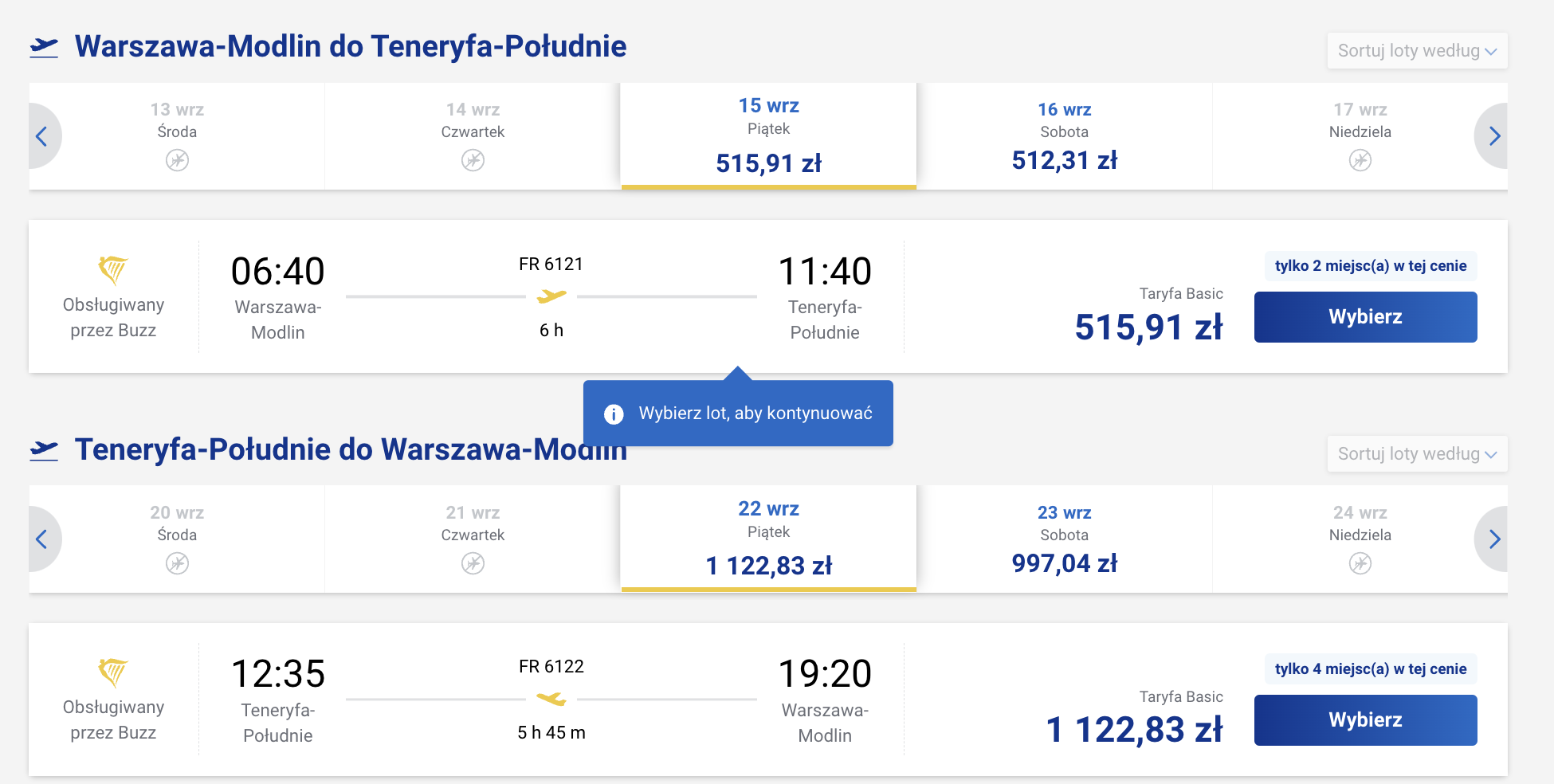Click the no-flight icon under 24 wrz Niedziela
This screenshot has height=784, width=1554.
click(x=1360, y=564)
